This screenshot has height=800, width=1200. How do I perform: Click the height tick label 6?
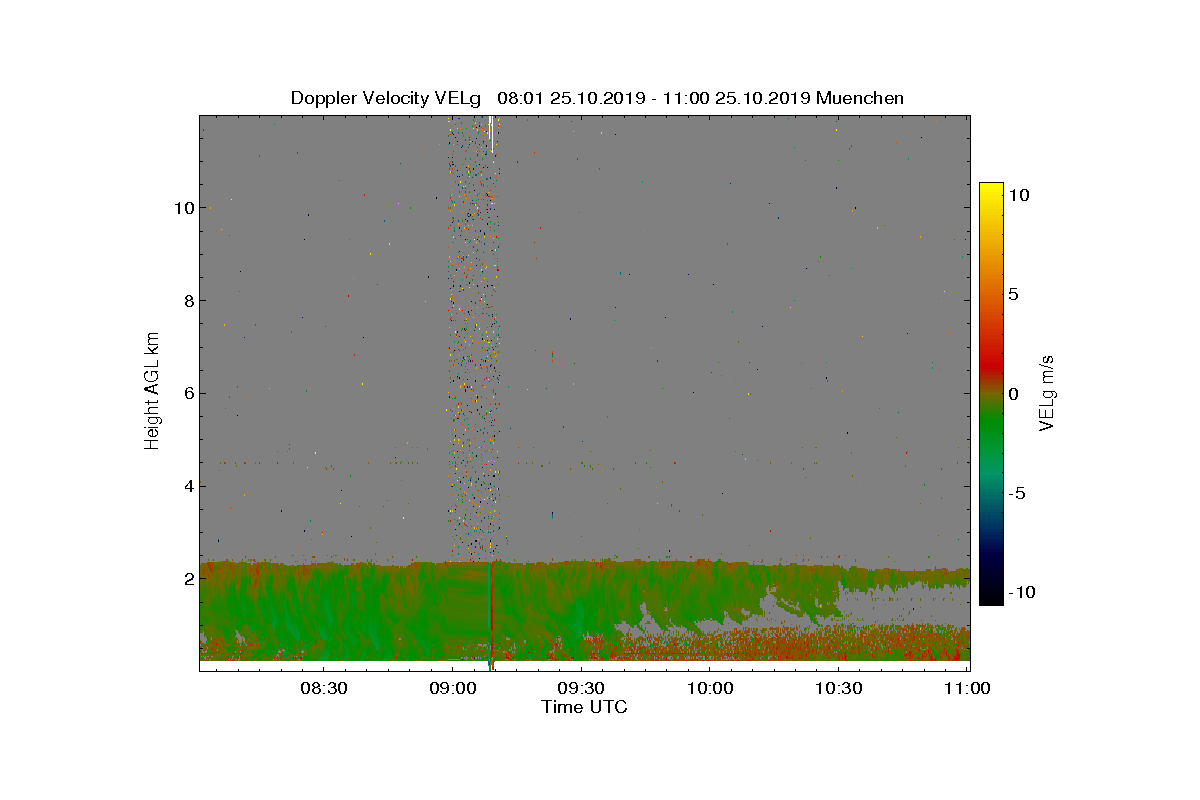[187, 393]
